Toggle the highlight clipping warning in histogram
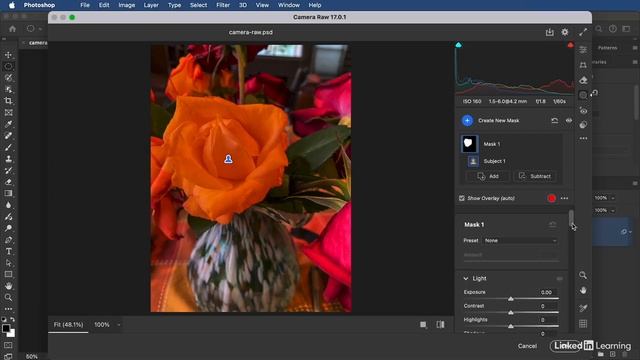Image resolution: width=640 pixels, height=360 pixels. (570, 44)
